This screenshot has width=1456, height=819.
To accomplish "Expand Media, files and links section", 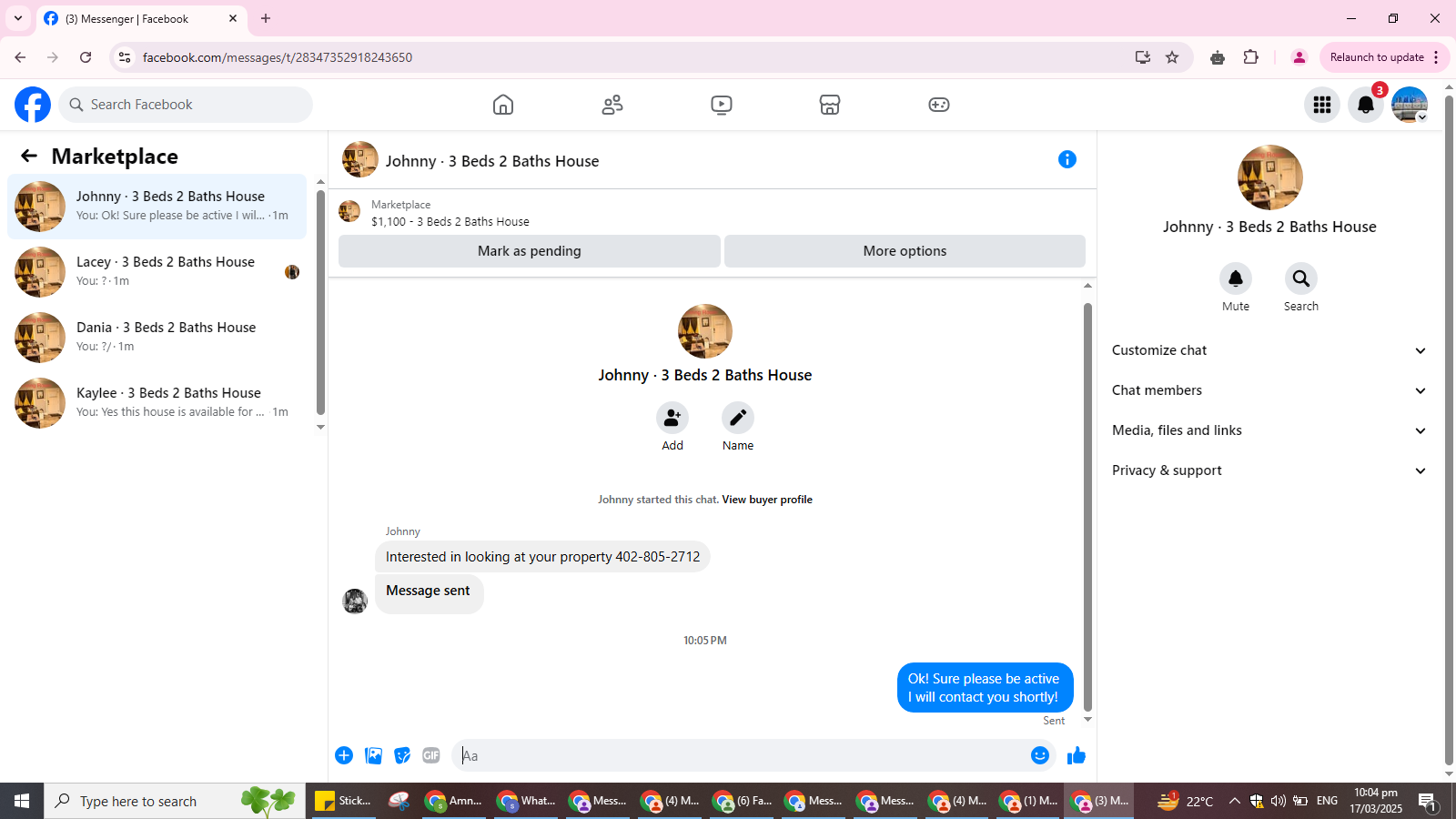I will click(1269, 430).
